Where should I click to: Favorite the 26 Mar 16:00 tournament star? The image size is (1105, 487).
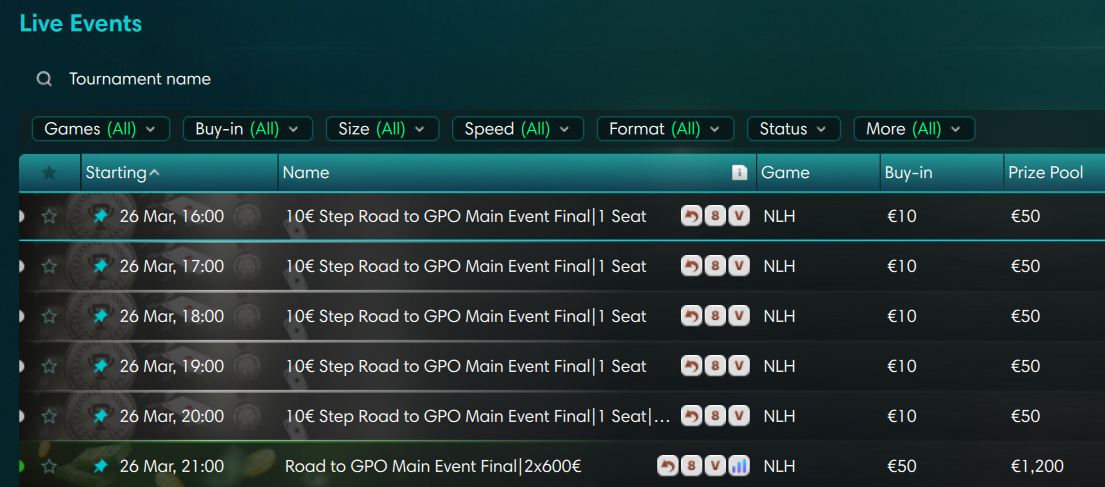(x=49, y=216)
